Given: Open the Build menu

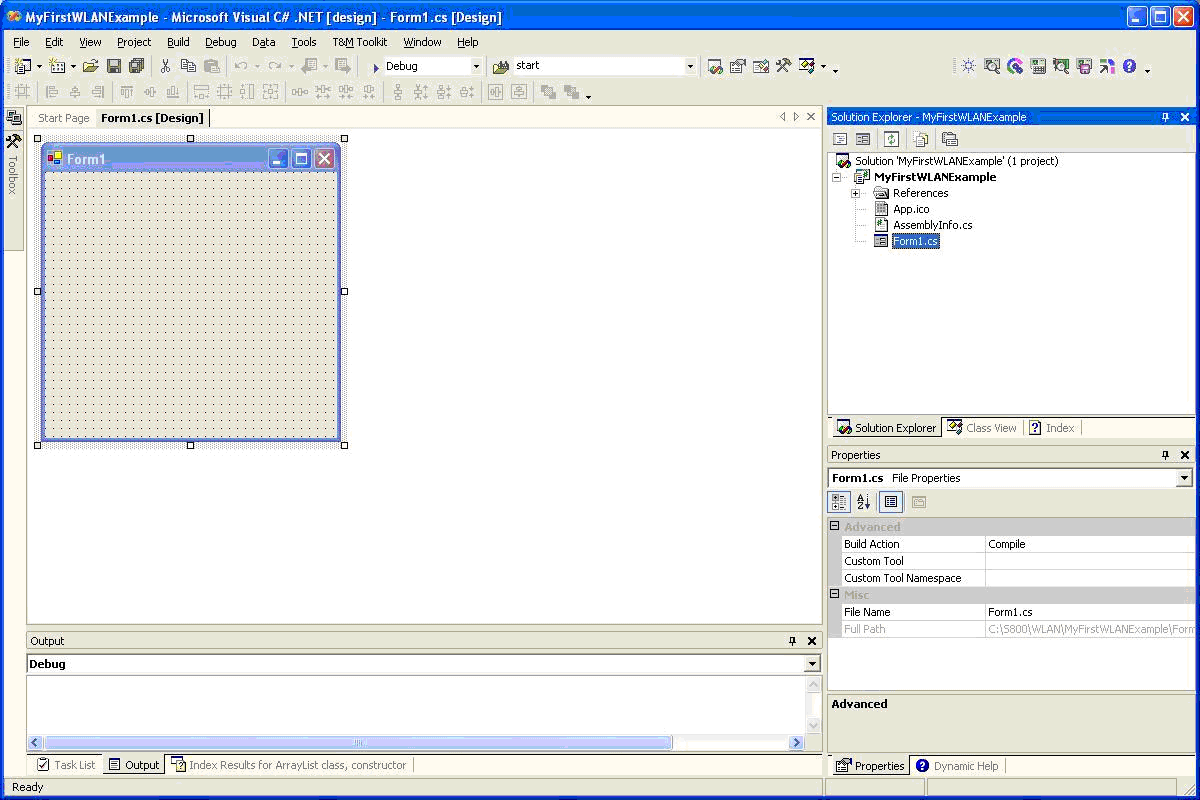Looking at the screenshot, I should coord(178,42).
